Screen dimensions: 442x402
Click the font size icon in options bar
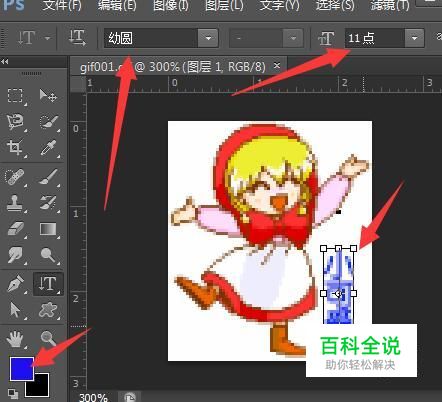(x=326, y=38)
